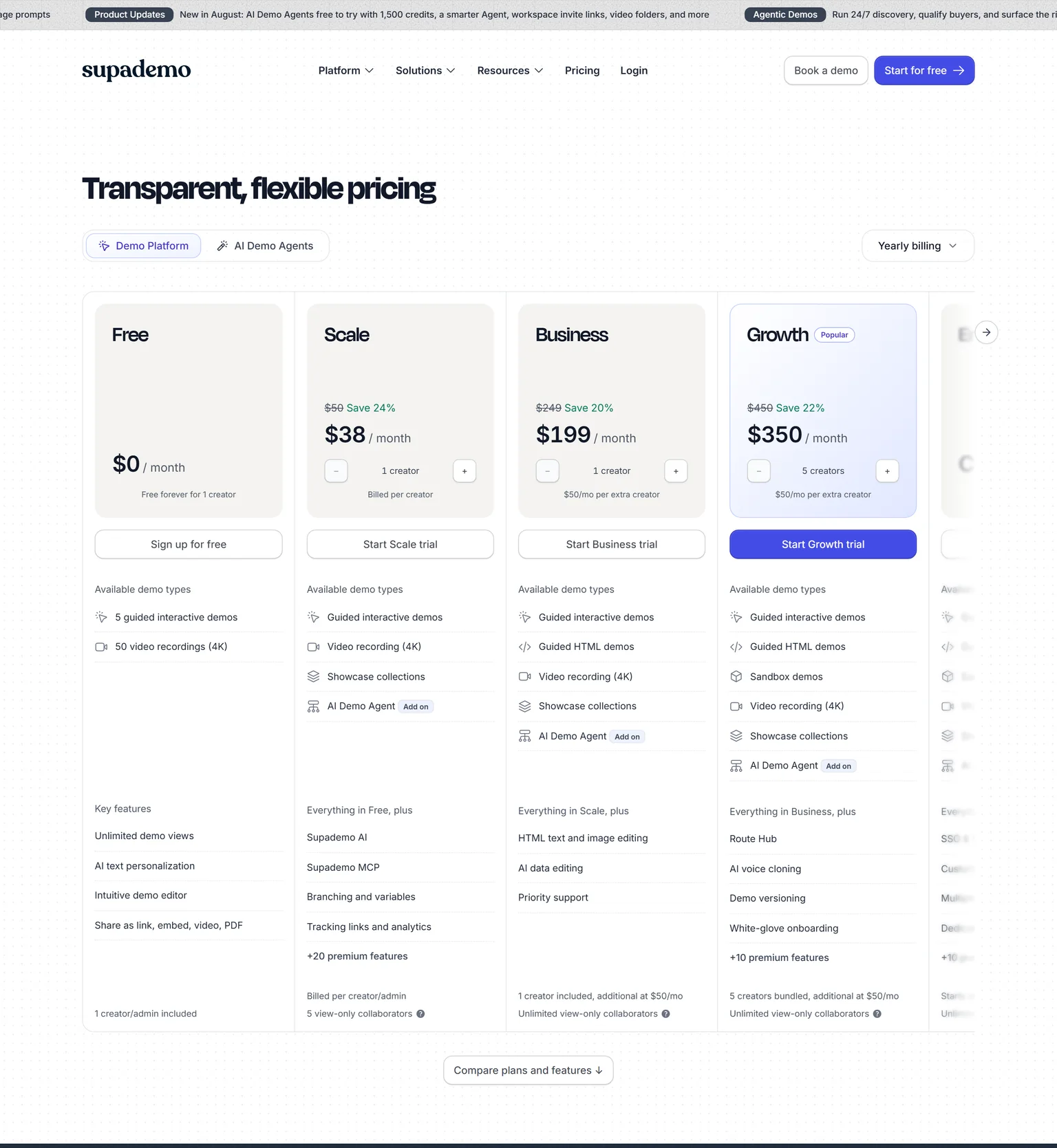Click magic wand icon in AI Demo Agents tab

(222, 246)
